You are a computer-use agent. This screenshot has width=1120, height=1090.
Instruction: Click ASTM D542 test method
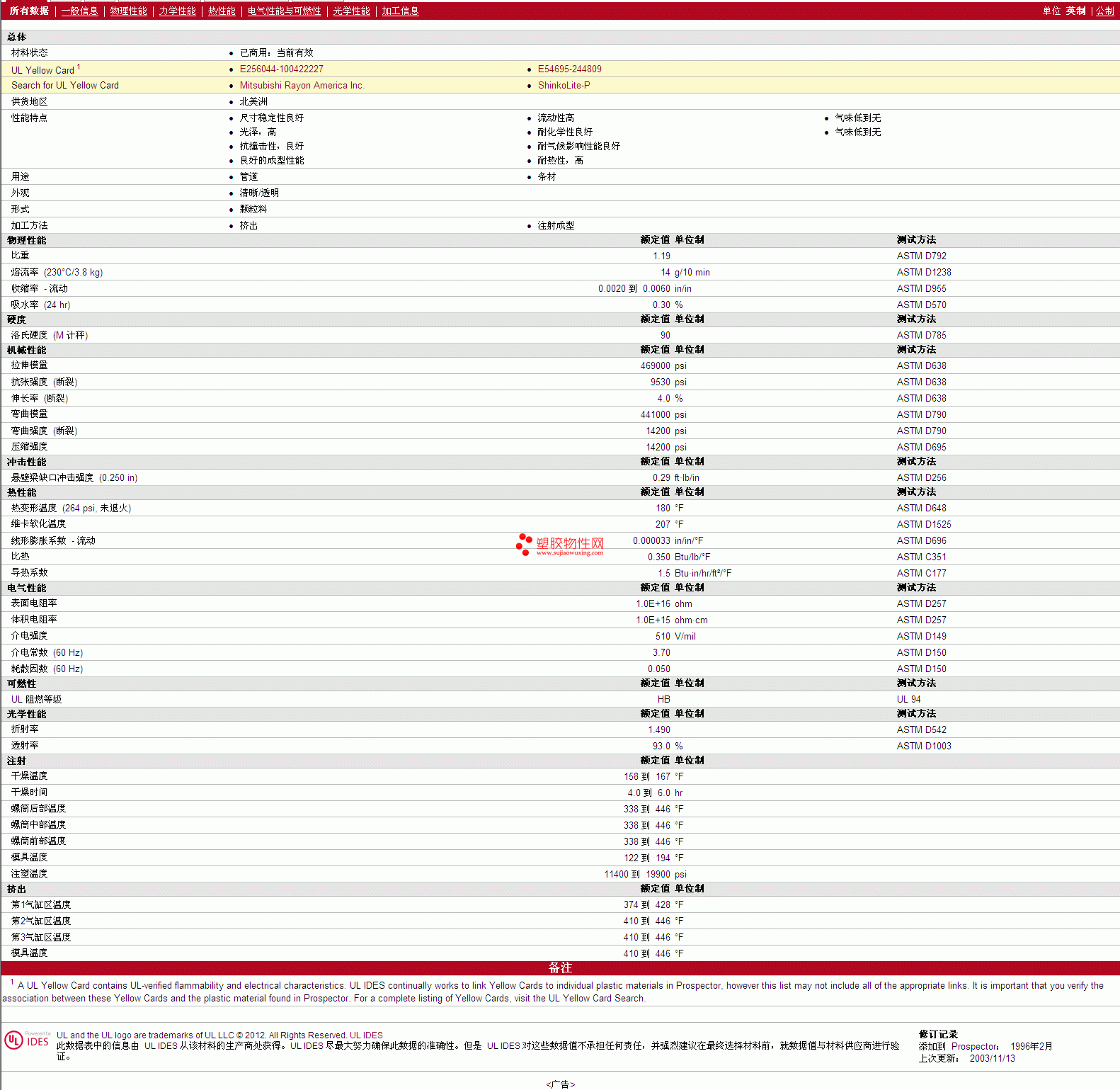point(921,730)
